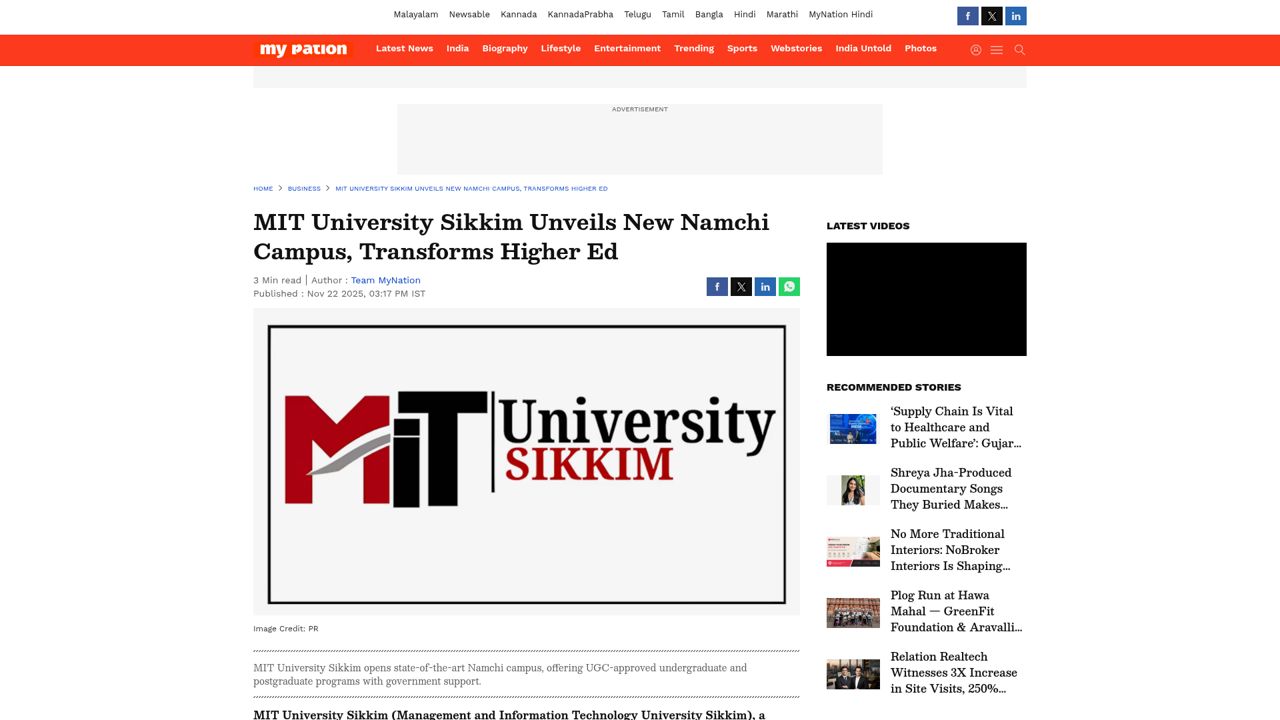Open Plog Run story thumbnail

tap(853, 613)
